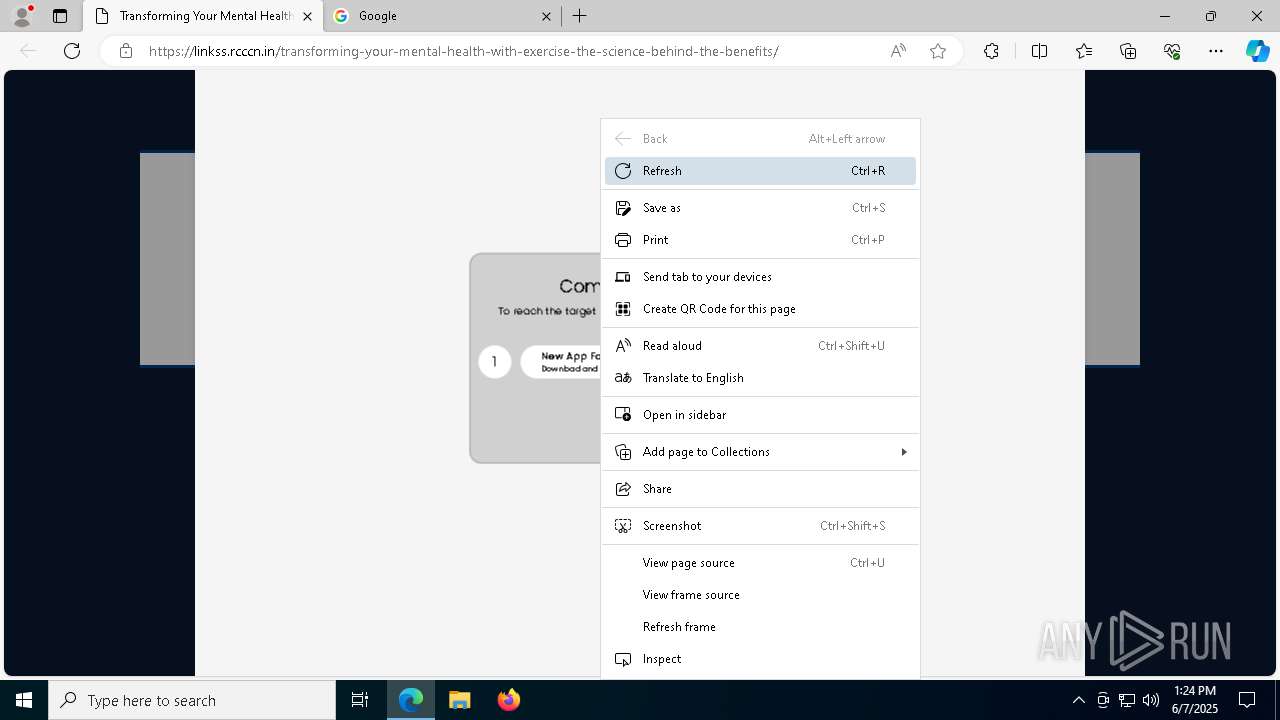Image resolution: width=1280 pixels, height=720 pixels.
Task: Show hidden system tray icons
Action: (1078, 700)
